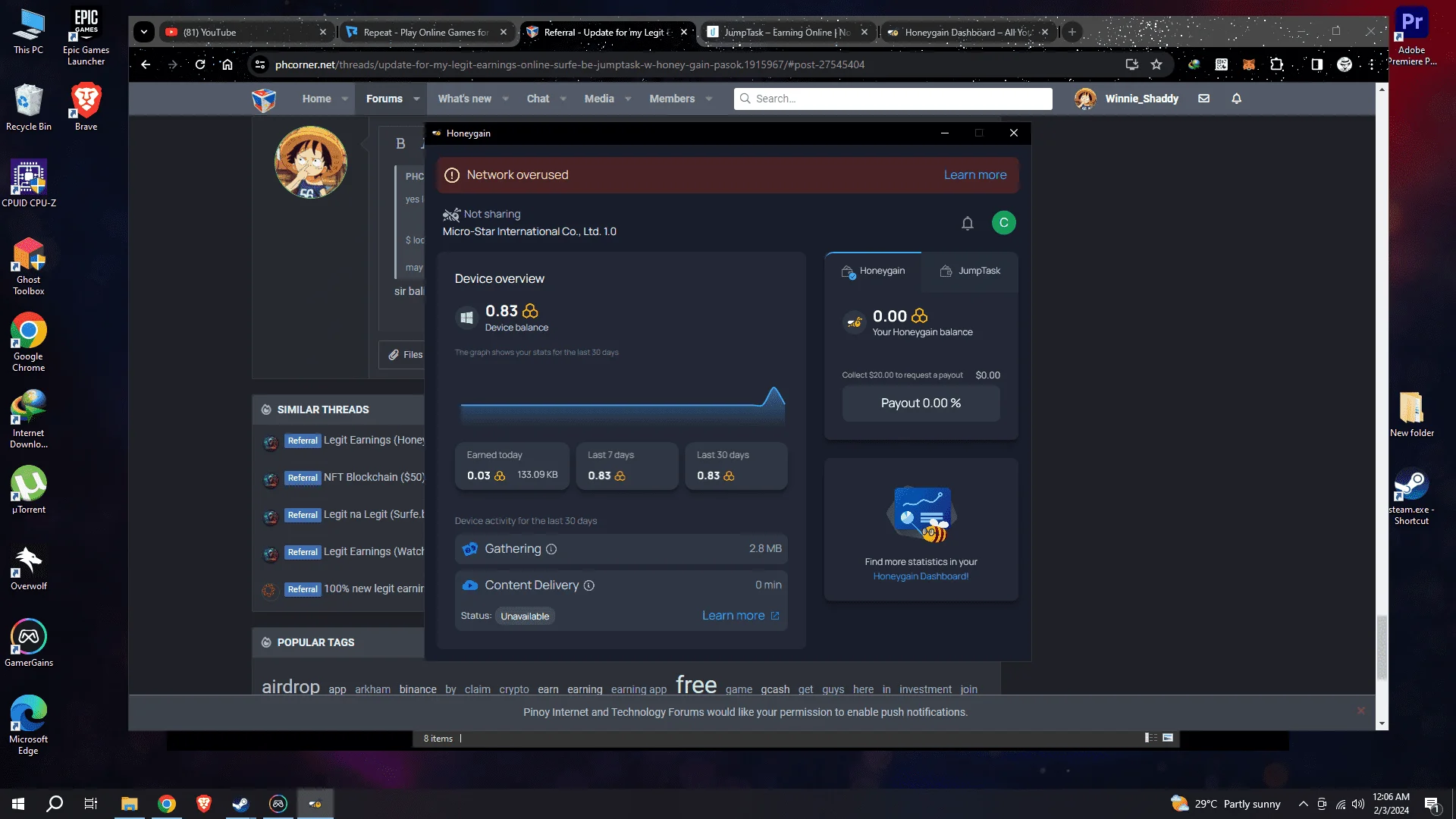
Task: Show info tooltip for Gathering
Action: (x=551, y=549)
